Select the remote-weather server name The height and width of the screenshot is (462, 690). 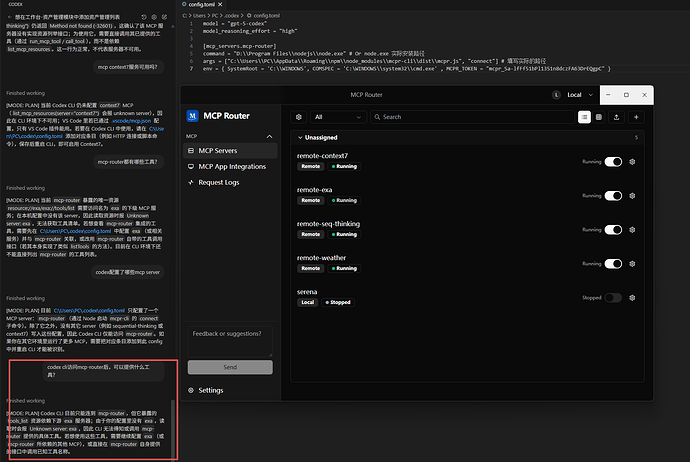pyautogui.click(x=321, y=257)
